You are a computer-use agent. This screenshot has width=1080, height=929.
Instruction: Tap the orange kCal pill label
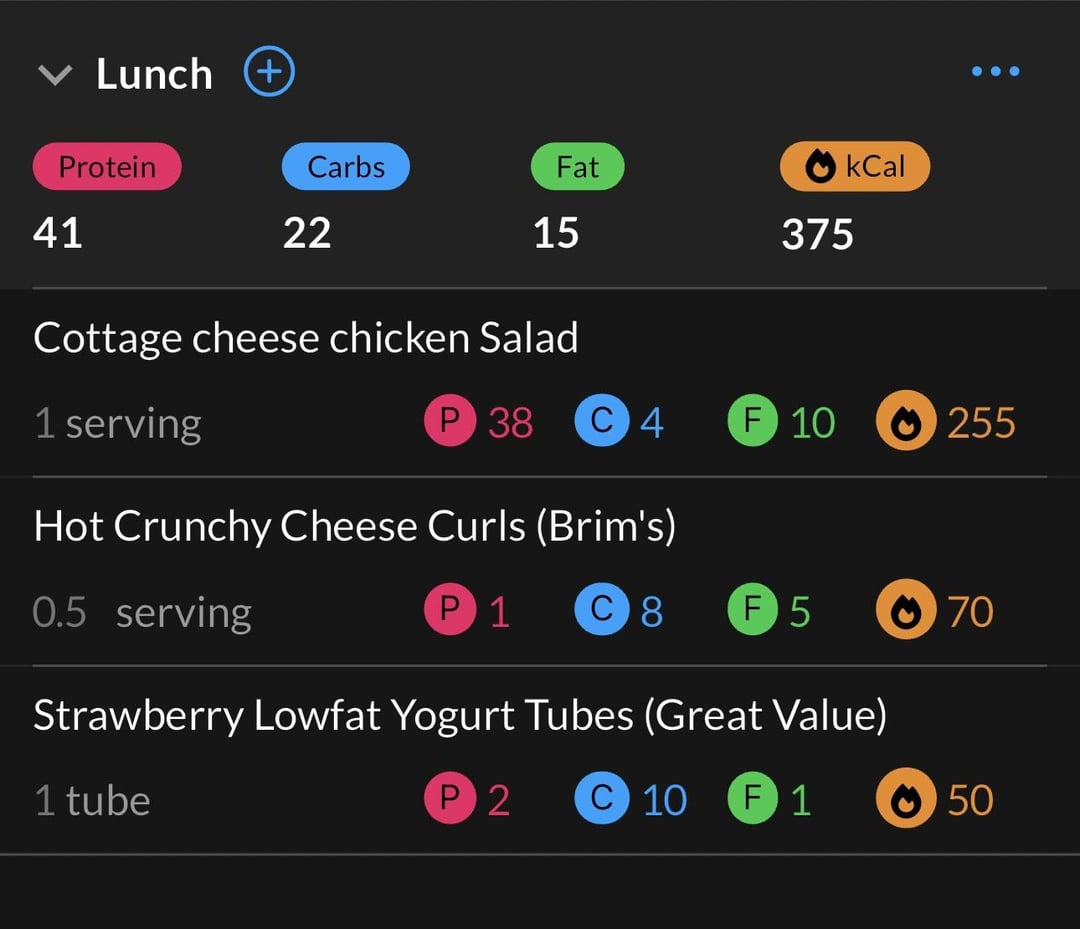[855, 167]
